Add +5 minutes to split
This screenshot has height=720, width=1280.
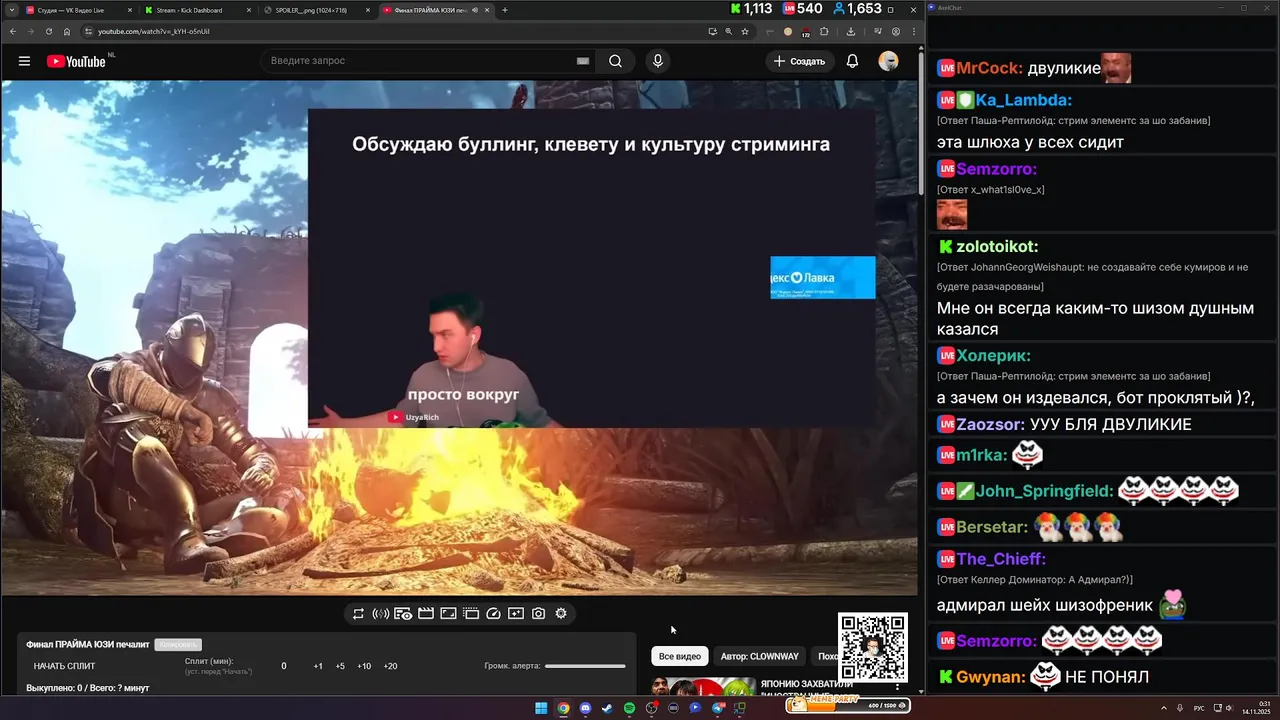(340, 666)
